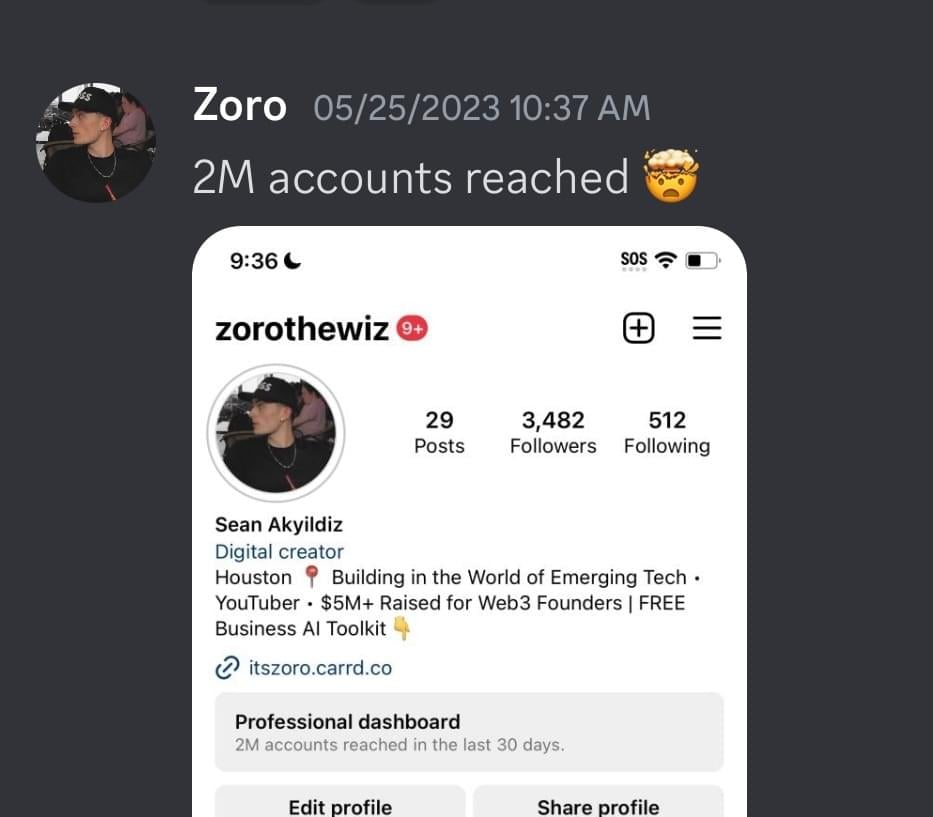View the 512 Following list
Viewport: 933px width, 817px height.
[x=667, y=432]
